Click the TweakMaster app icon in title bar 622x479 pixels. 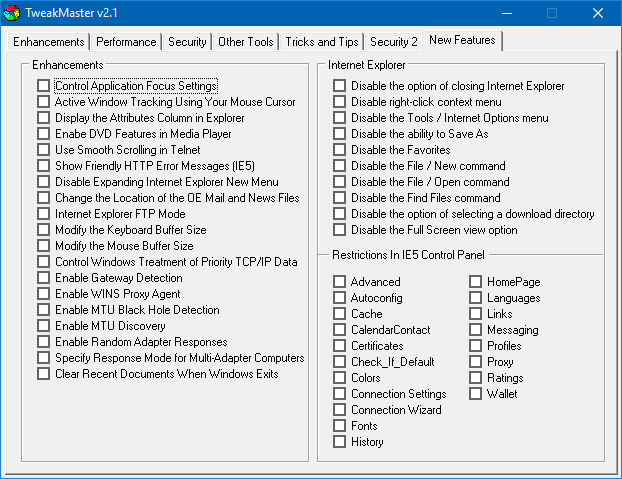pyautogui.click(x=12, y=13)
